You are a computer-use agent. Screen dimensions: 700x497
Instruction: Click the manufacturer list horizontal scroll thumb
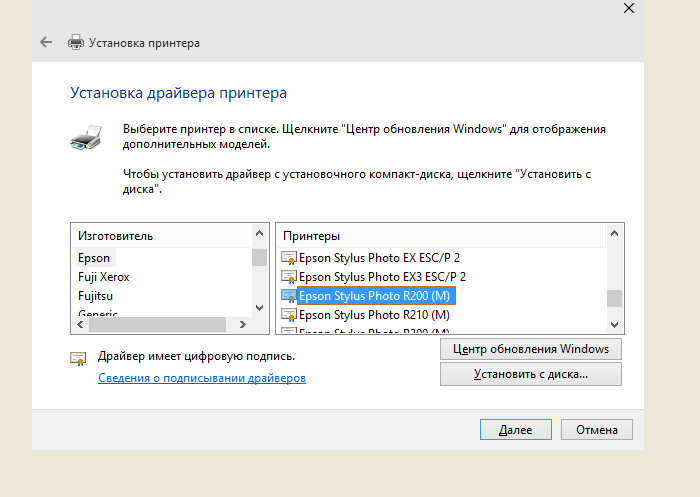point(157,325)
